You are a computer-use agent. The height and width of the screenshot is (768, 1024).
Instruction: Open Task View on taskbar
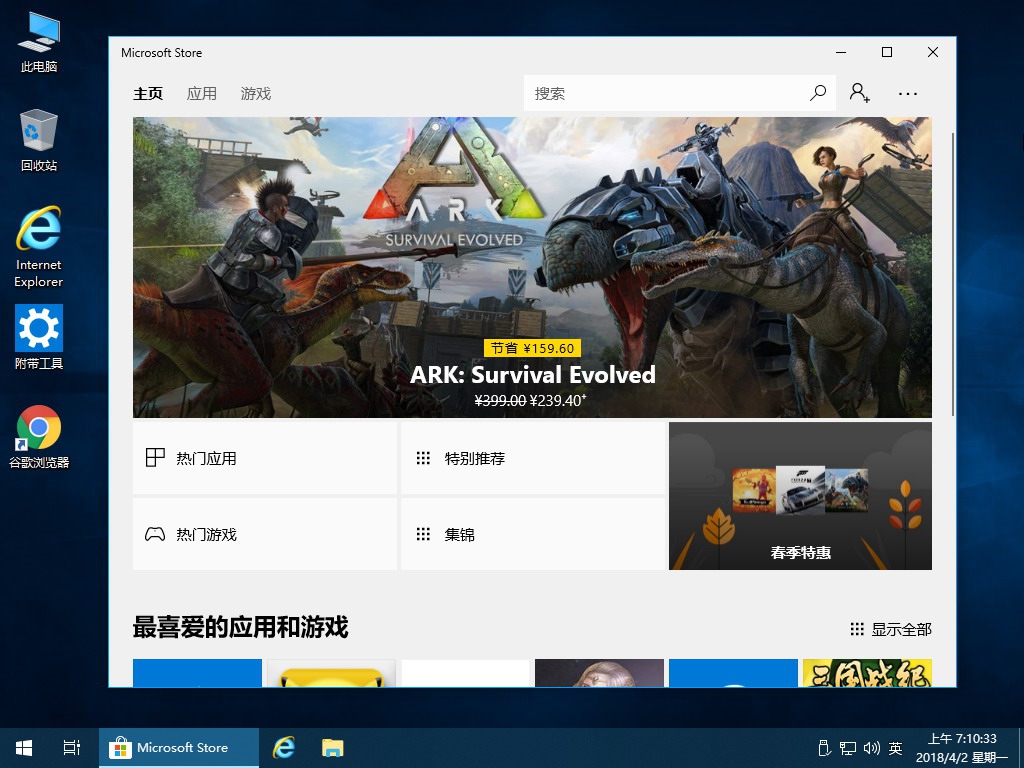72,748
